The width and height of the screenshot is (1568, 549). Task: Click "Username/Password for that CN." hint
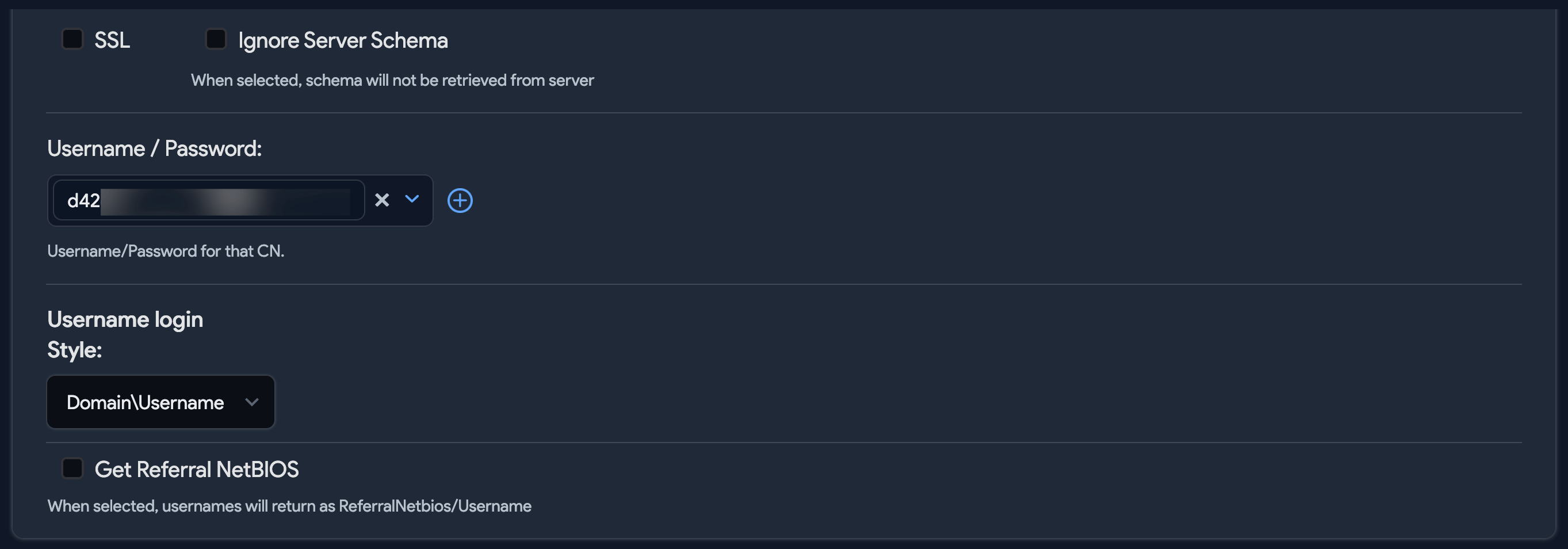[x=166, y=251]
